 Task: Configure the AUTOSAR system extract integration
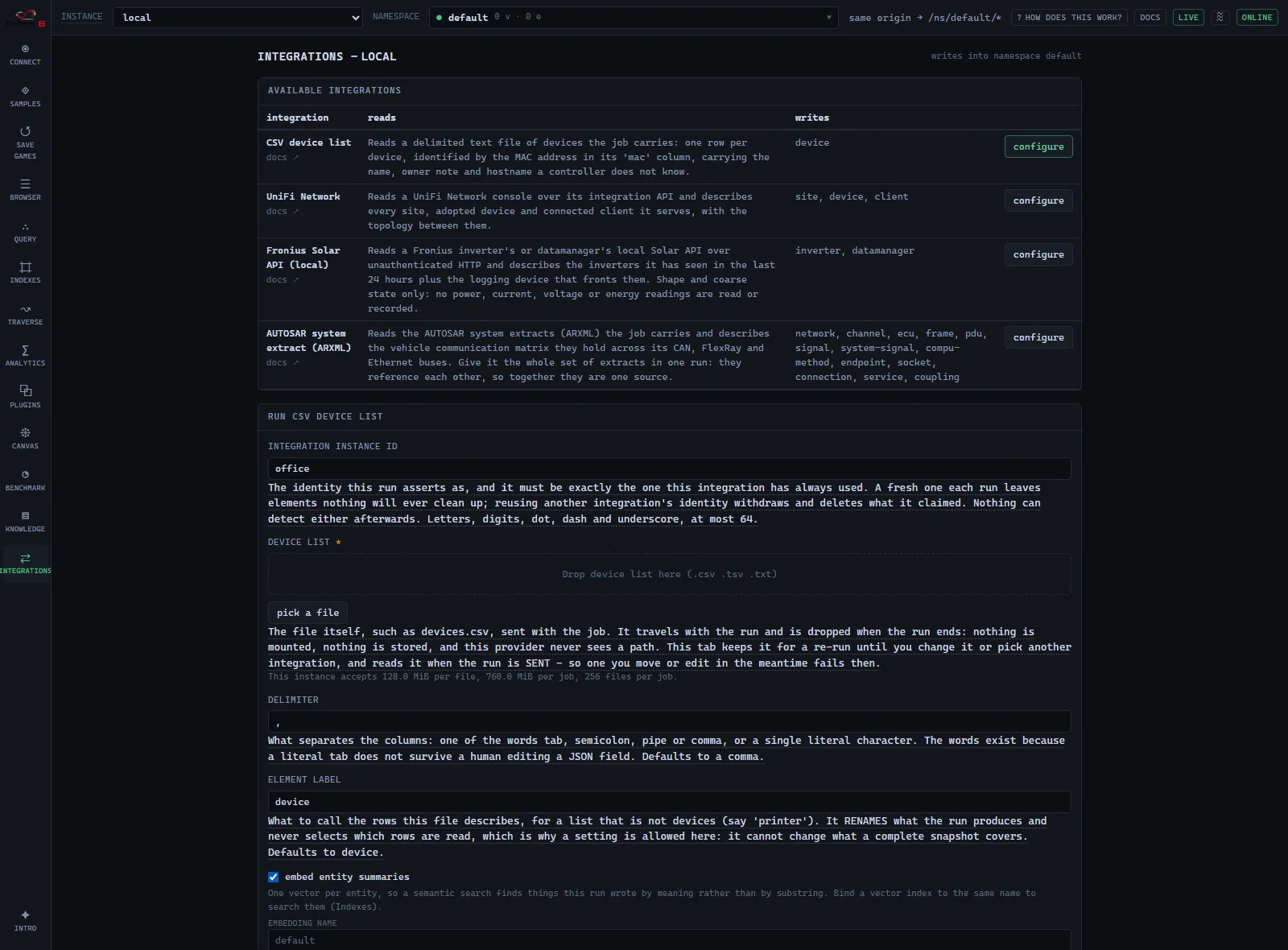click(1038, 337)
